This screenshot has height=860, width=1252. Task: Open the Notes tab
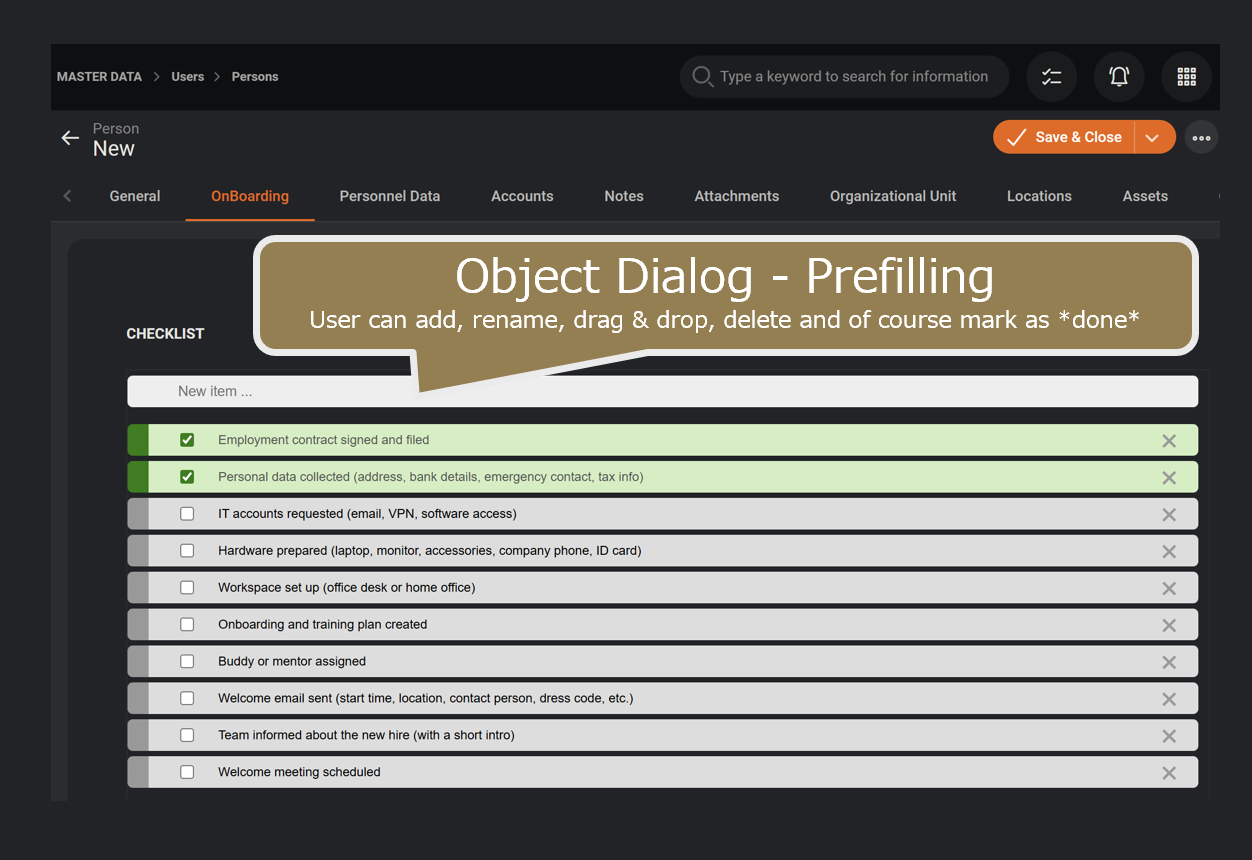pyautogui.click(x=624, y=196)
